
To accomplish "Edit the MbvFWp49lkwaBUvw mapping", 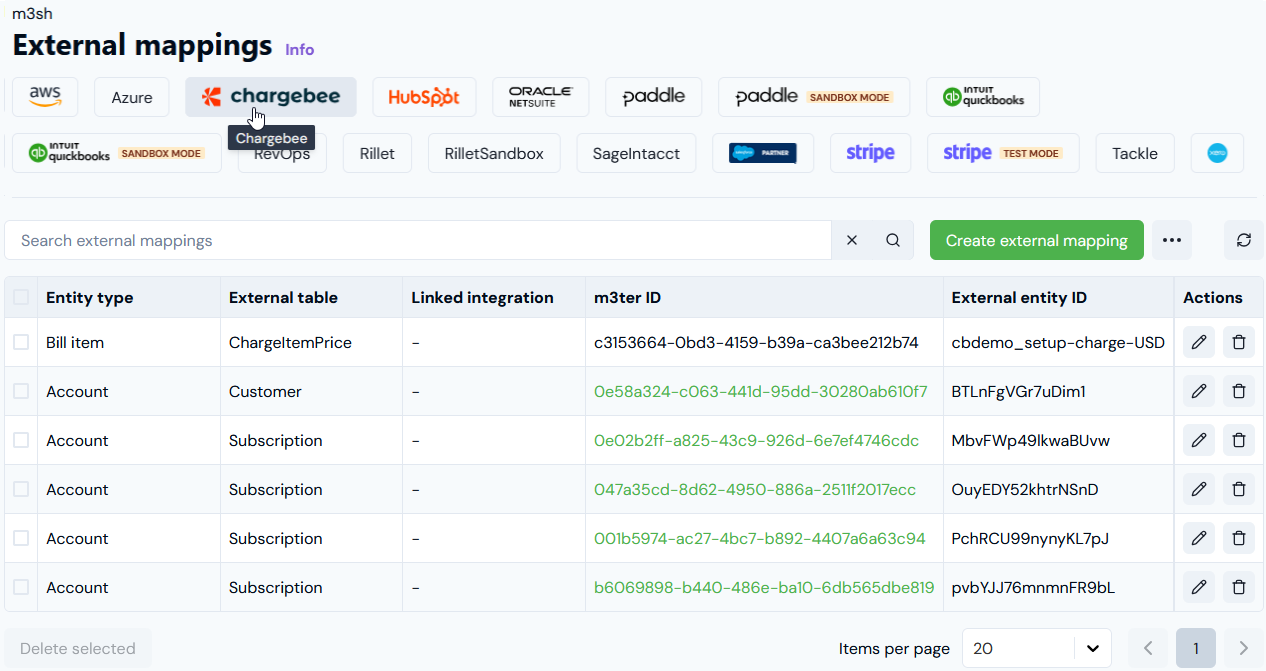I will point(1199,440).
